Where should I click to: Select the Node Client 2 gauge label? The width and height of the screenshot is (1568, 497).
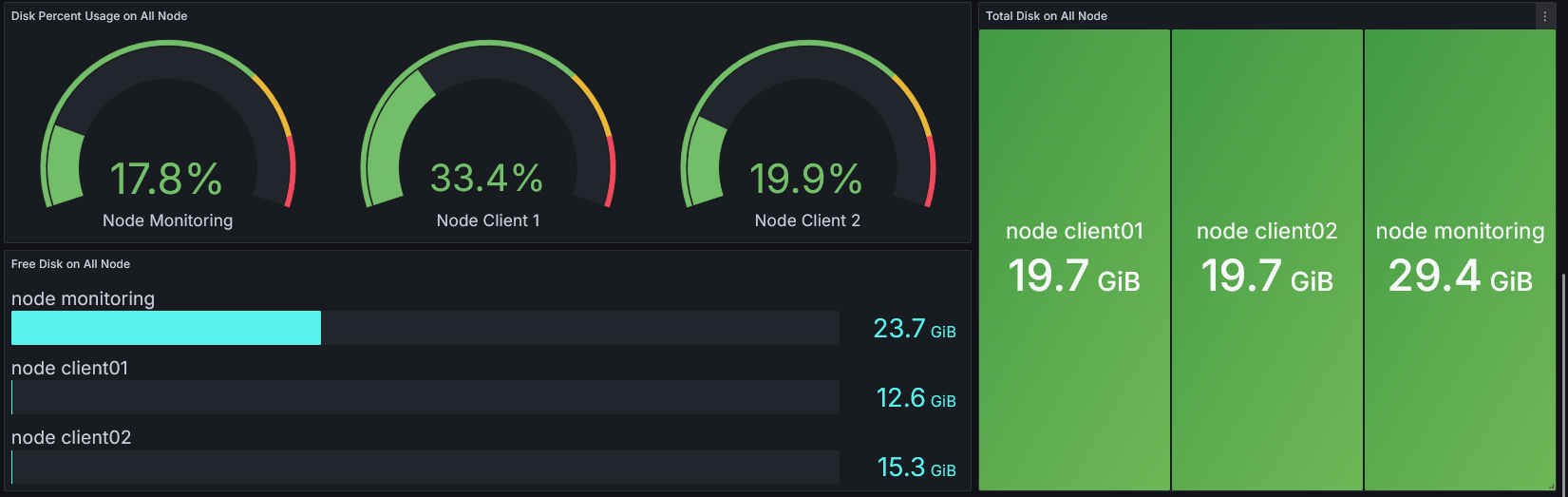point(807,220)
